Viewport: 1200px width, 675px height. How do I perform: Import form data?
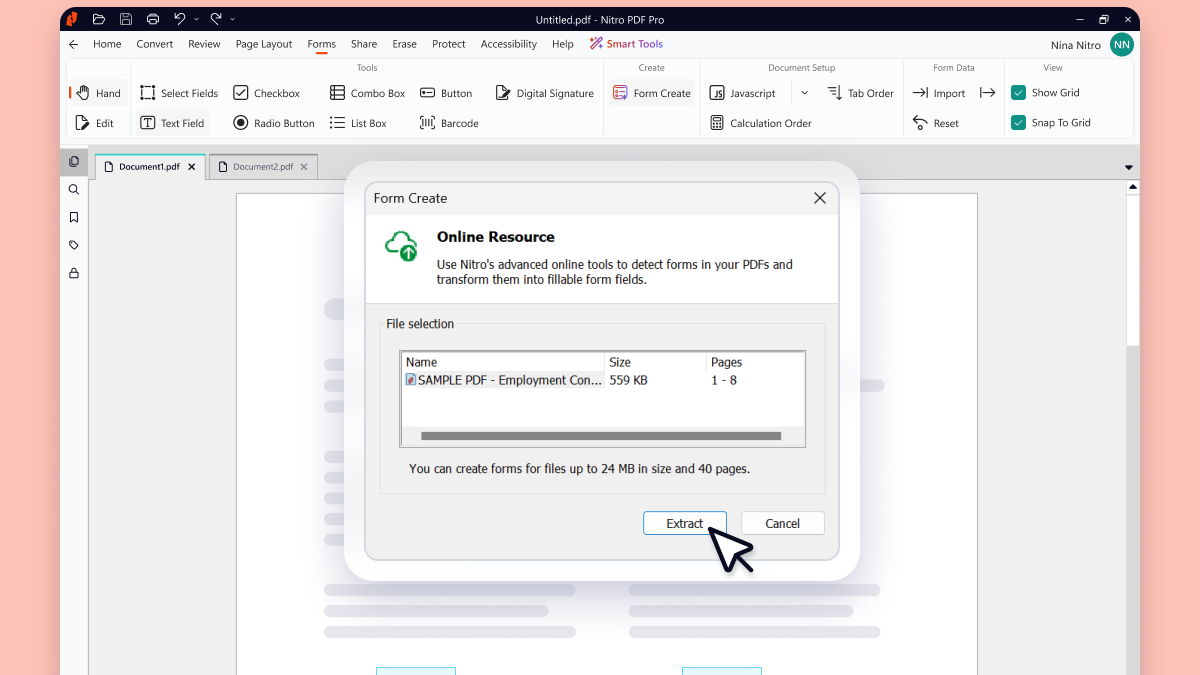(939, 93)
